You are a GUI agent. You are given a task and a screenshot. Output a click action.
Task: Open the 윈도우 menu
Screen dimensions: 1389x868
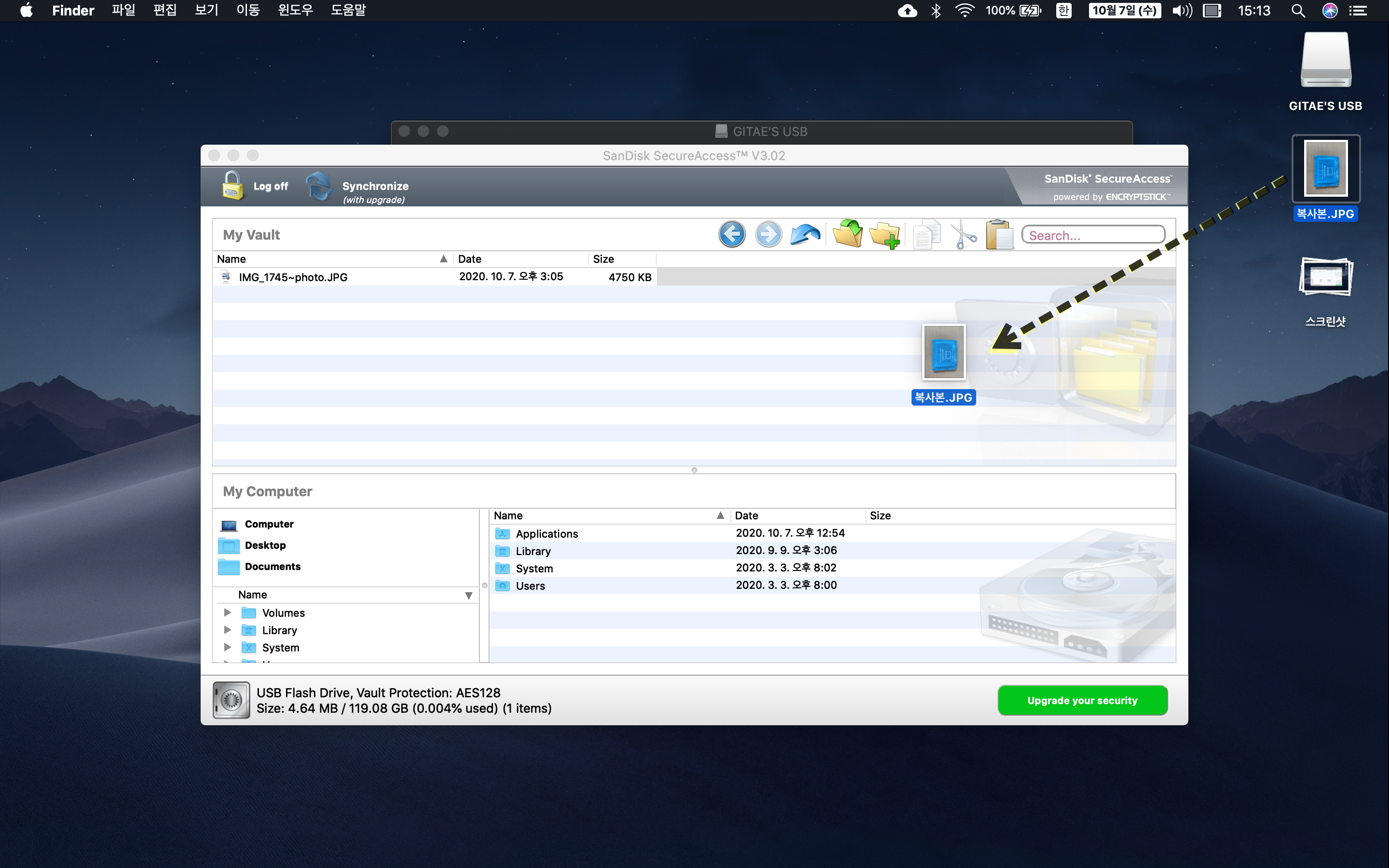[295, 10]
